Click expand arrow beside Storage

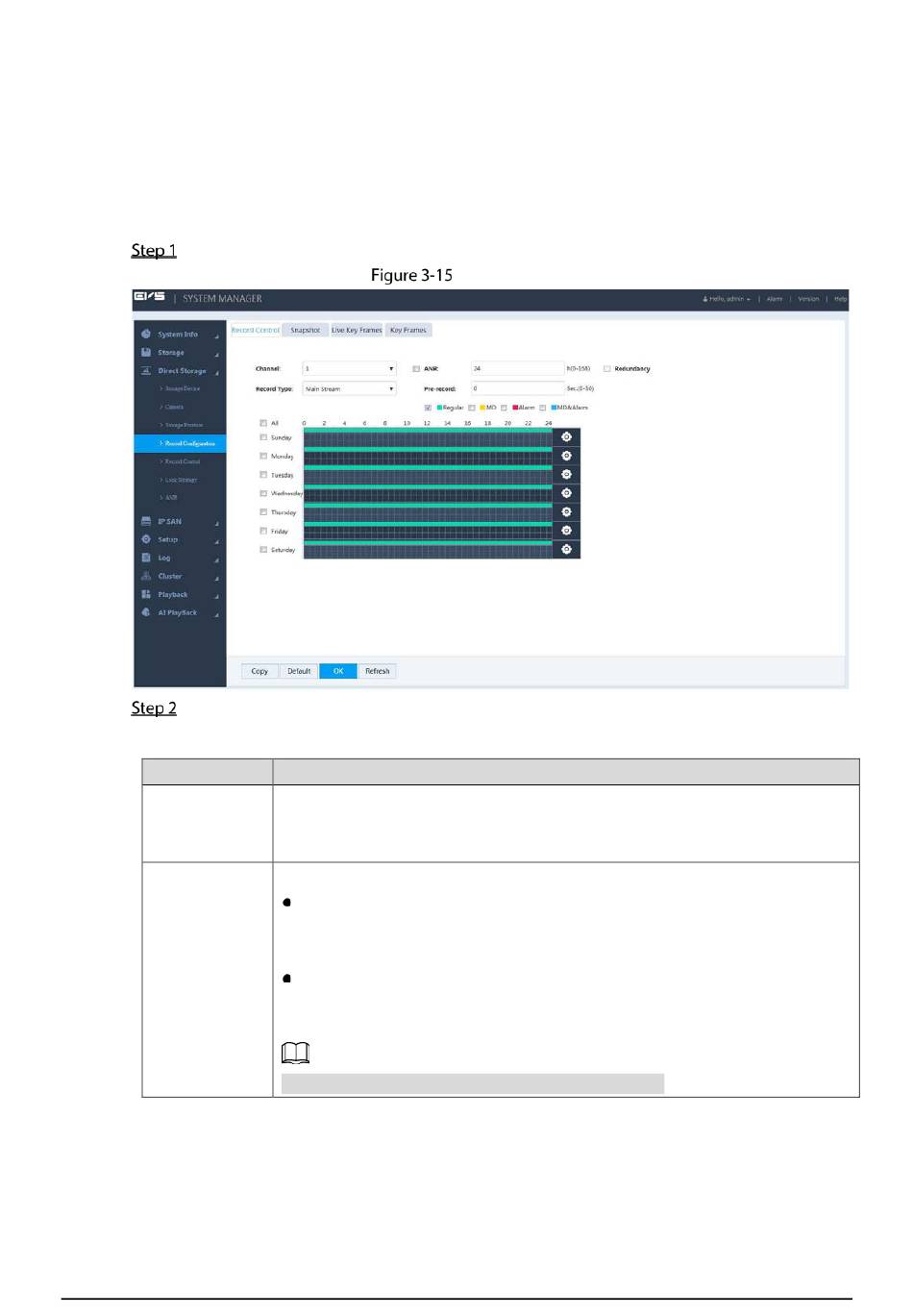[217, 355]
